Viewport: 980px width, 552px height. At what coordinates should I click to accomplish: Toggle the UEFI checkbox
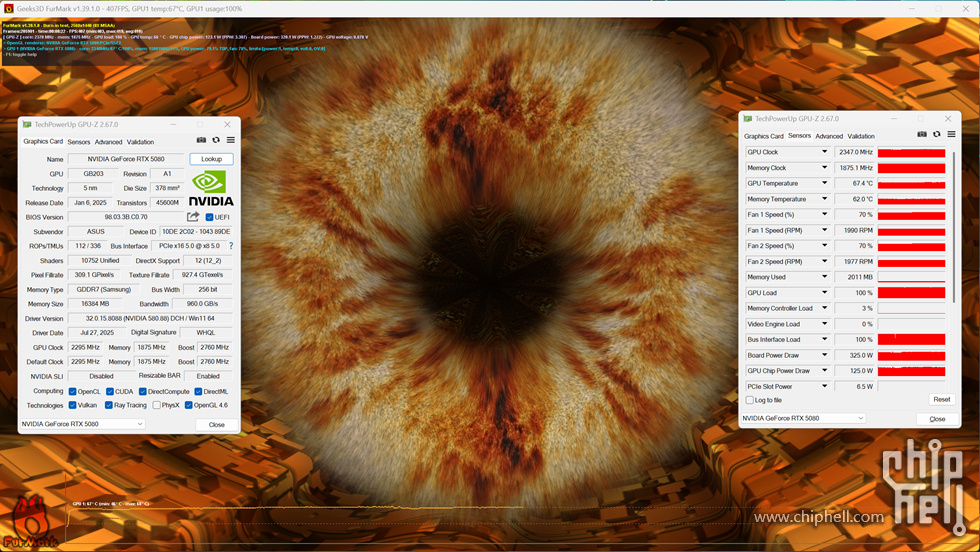(x=209, y=218)
